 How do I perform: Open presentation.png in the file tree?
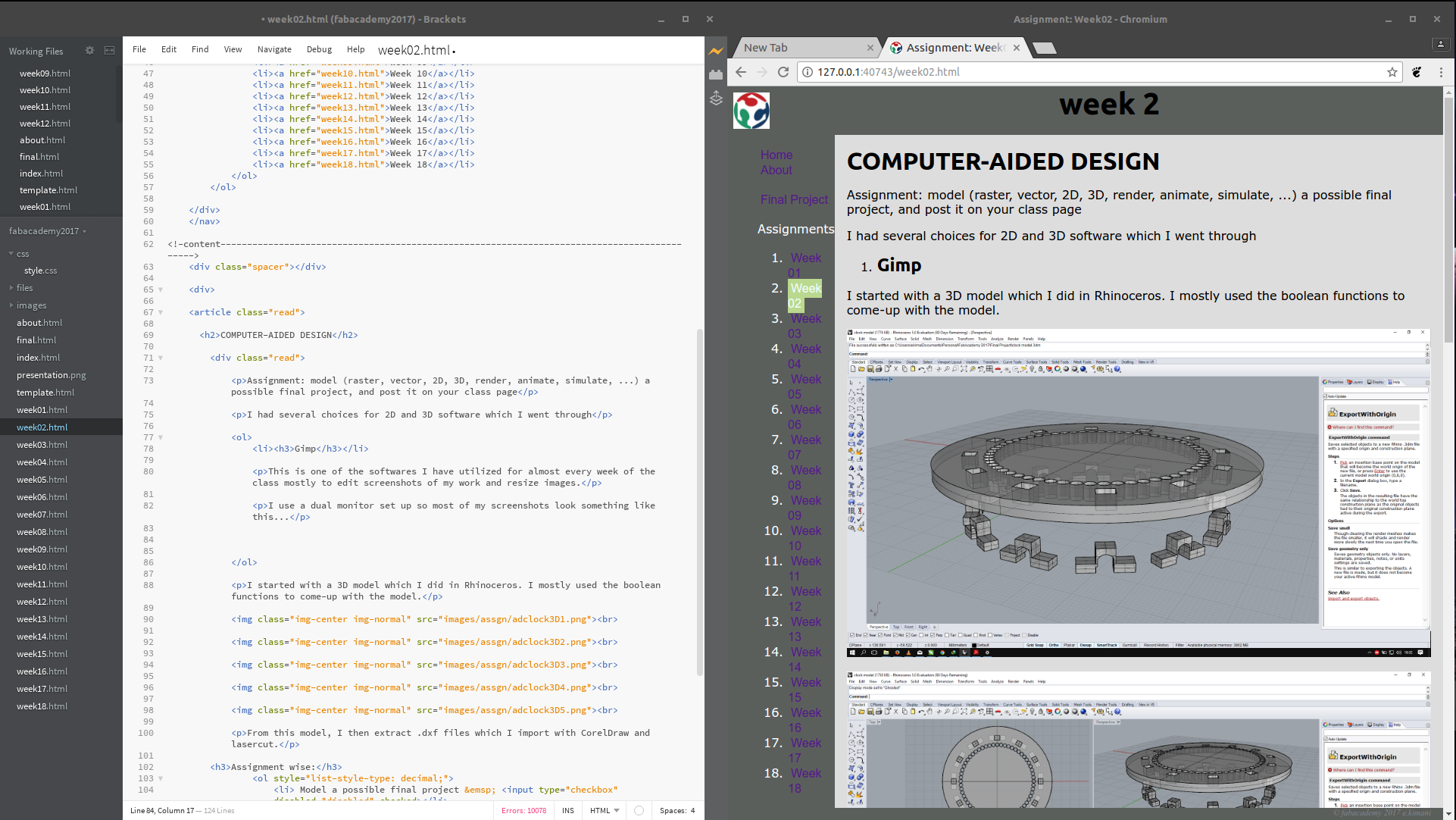52,375
